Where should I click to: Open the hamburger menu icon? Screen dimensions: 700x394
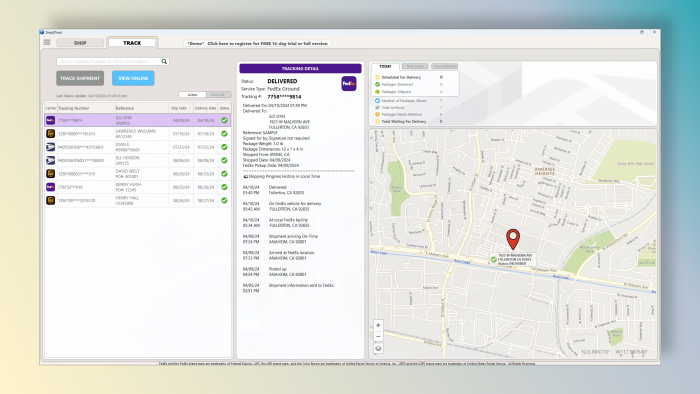tap(47, 42)
